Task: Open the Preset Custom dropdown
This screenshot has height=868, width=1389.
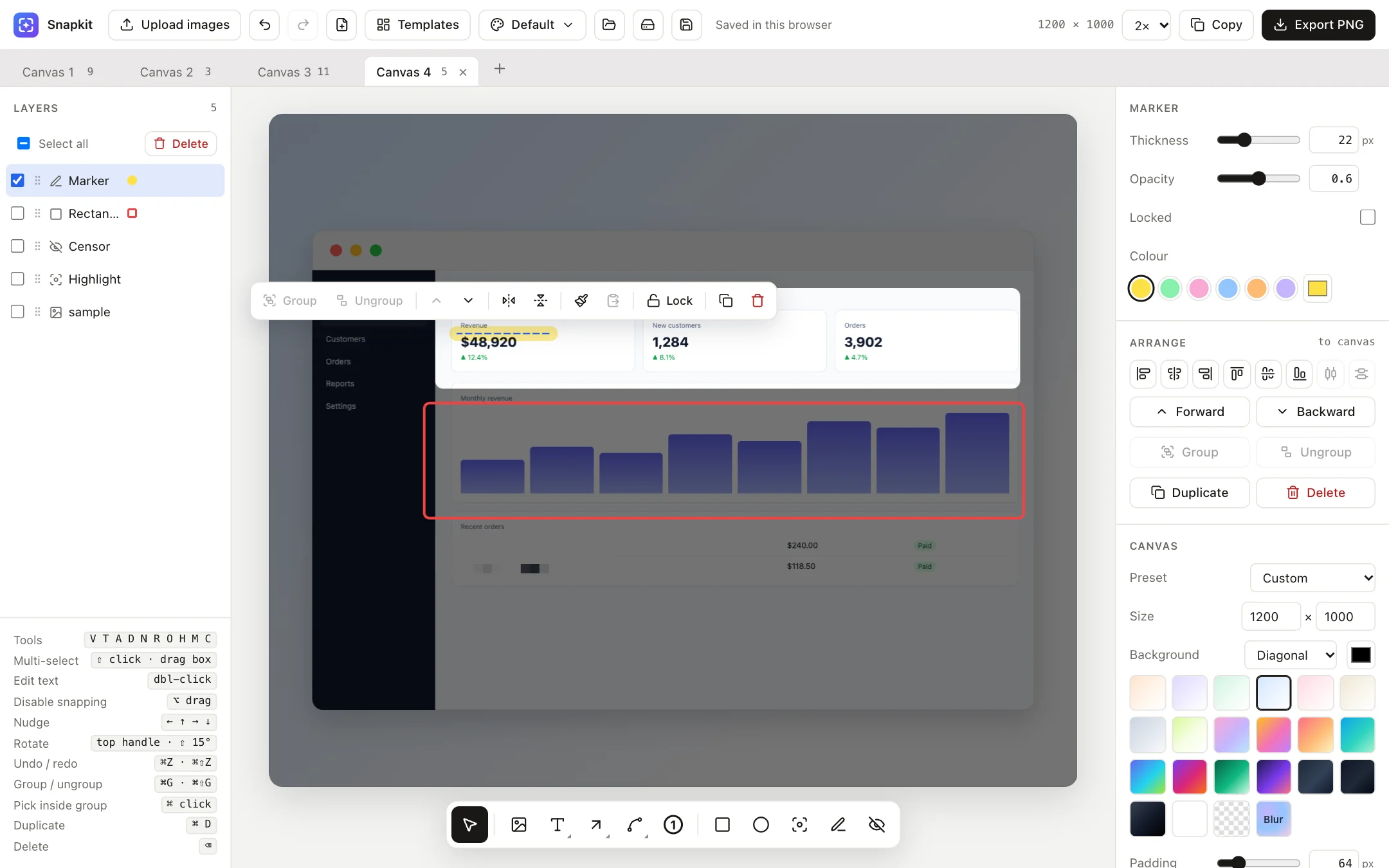Action: pyautogui.click(x=1312, y=578)
